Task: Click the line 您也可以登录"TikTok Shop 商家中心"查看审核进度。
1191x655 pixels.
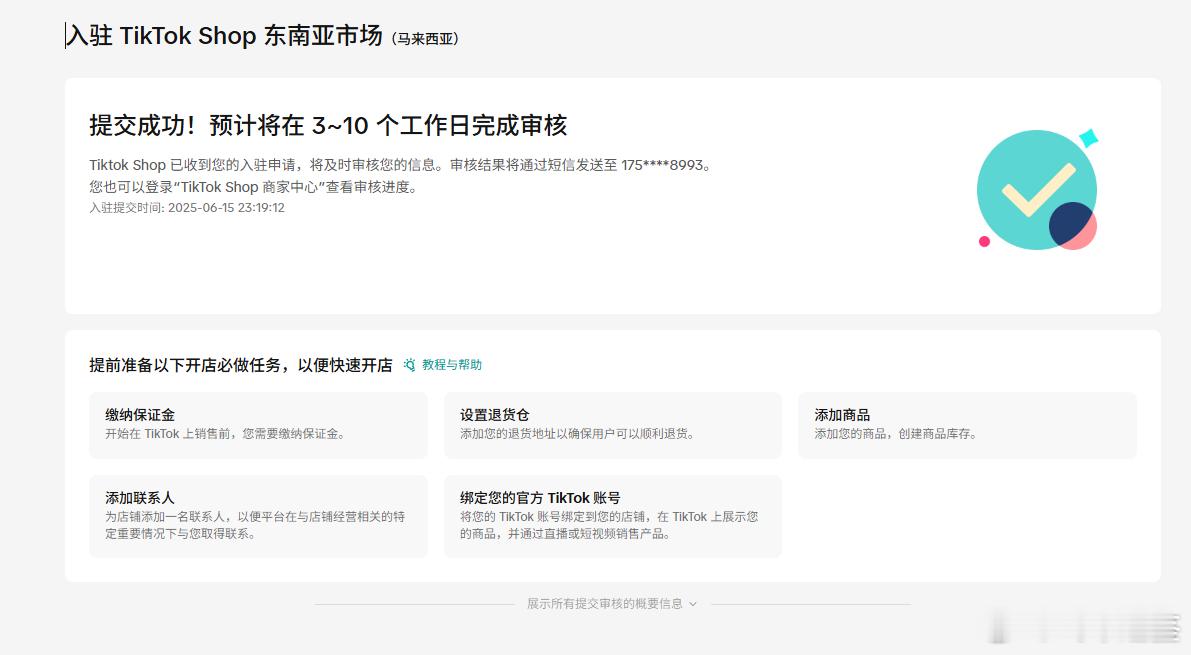Action: point(254,187)
